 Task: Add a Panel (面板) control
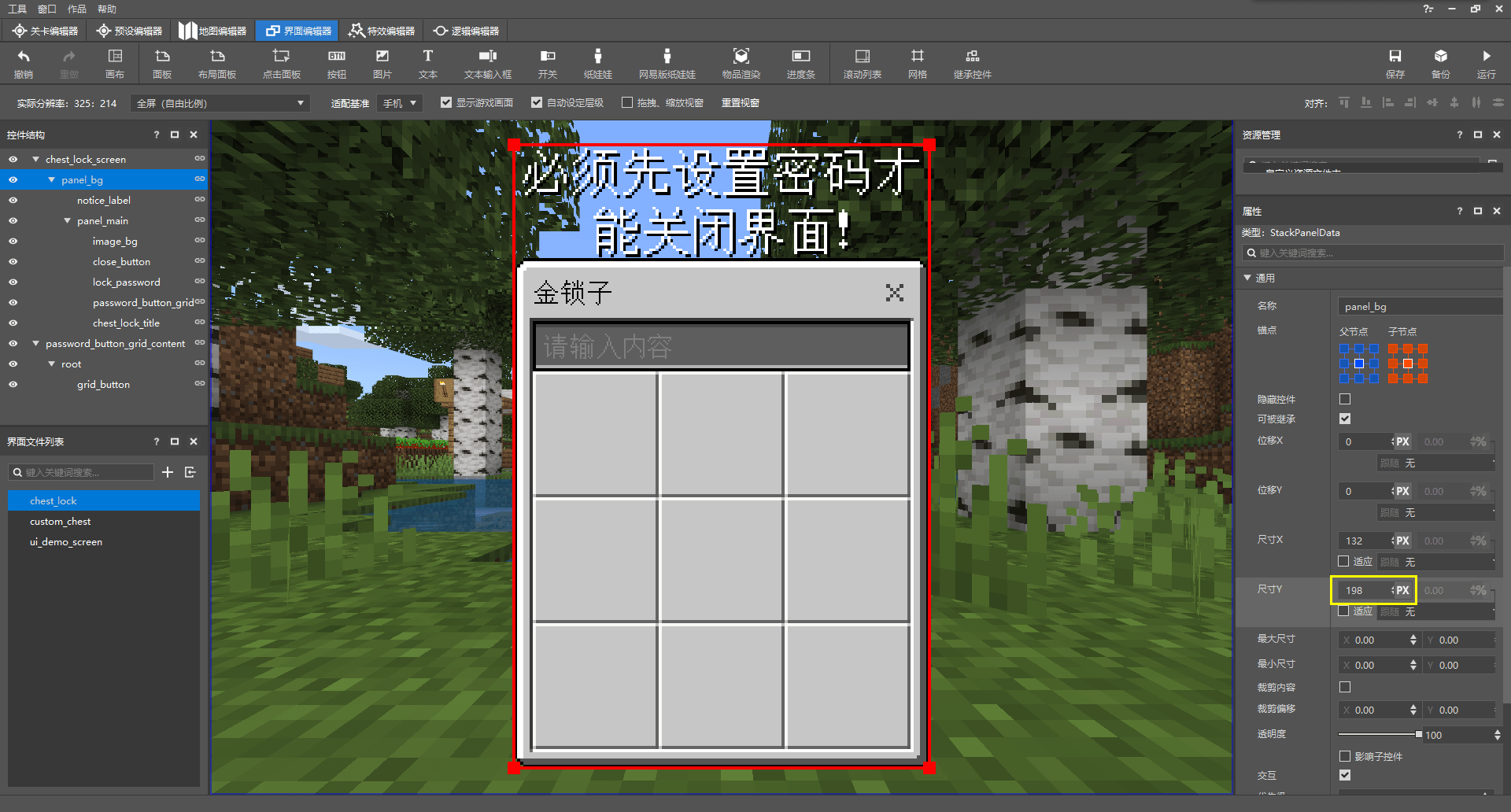click(162, 63)
